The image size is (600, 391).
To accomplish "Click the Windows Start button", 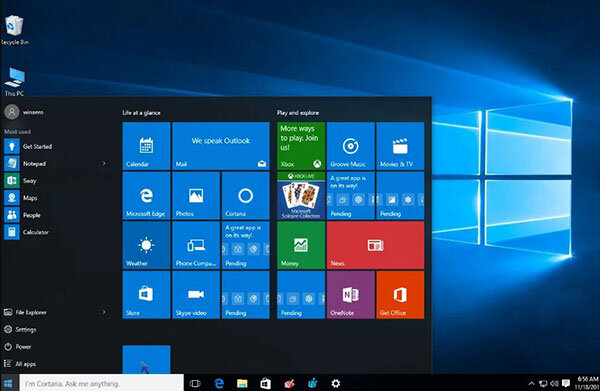I will pos(8,383).
